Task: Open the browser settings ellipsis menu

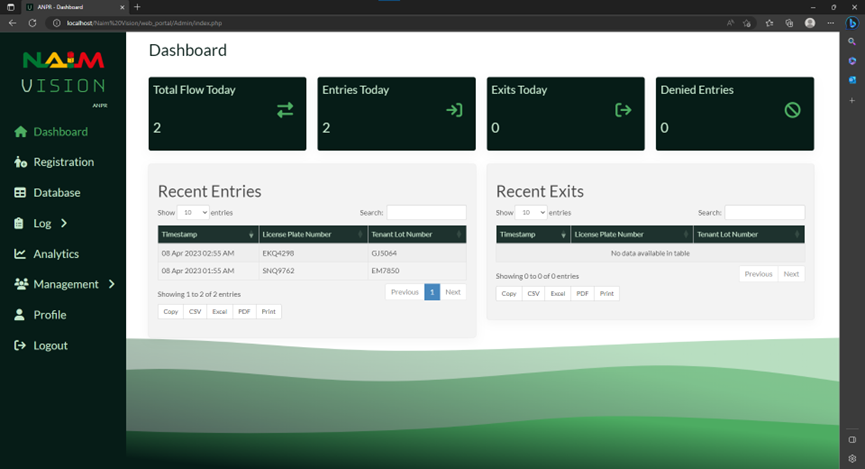Action: pos(831,23)
